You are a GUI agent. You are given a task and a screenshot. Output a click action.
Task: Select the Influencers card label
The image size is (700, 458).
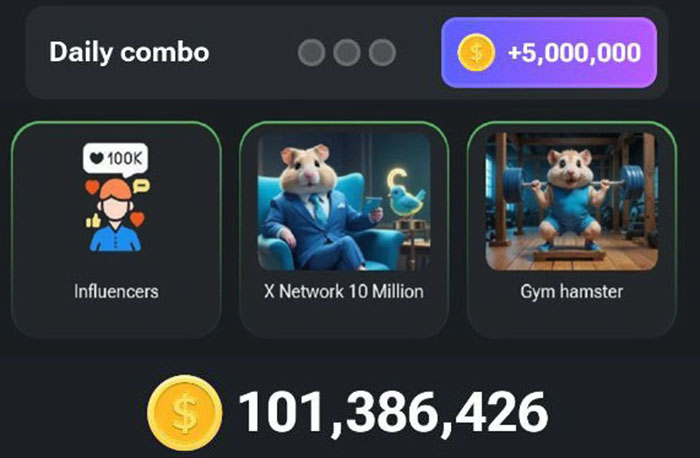point(116,291)
